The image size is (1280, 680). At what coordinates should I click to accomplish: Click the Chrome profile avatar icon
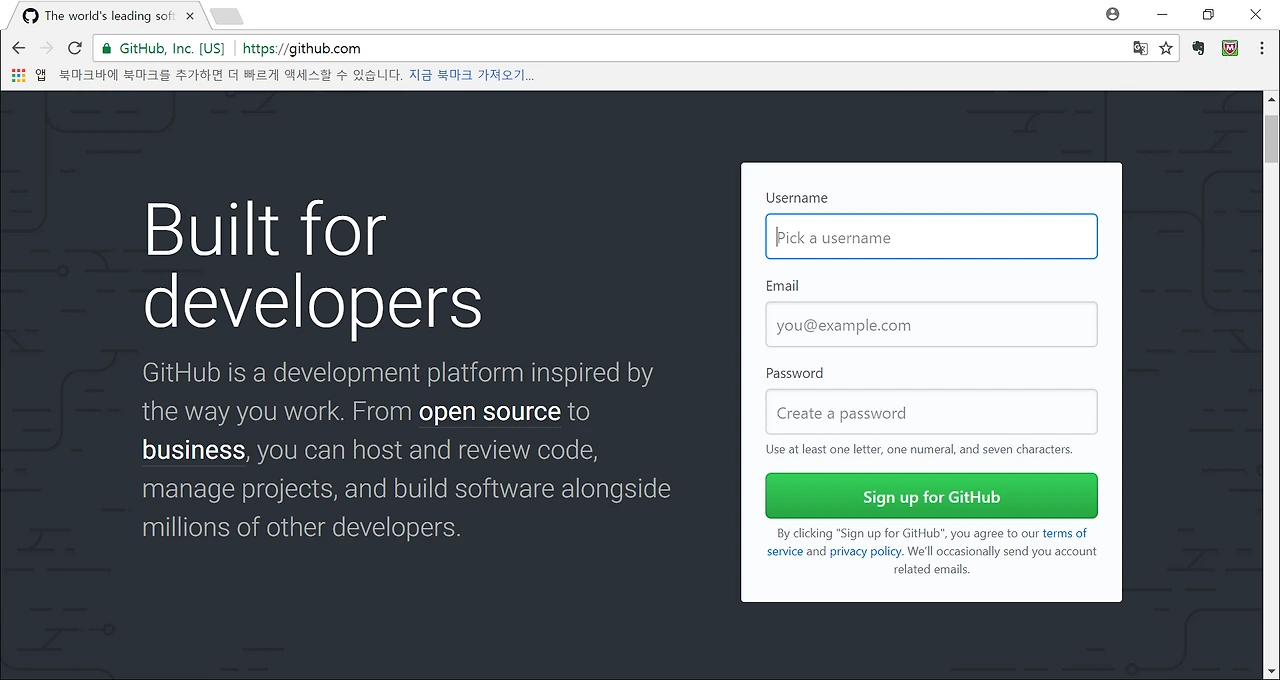pyautogui.click(x=1113, y=14)
